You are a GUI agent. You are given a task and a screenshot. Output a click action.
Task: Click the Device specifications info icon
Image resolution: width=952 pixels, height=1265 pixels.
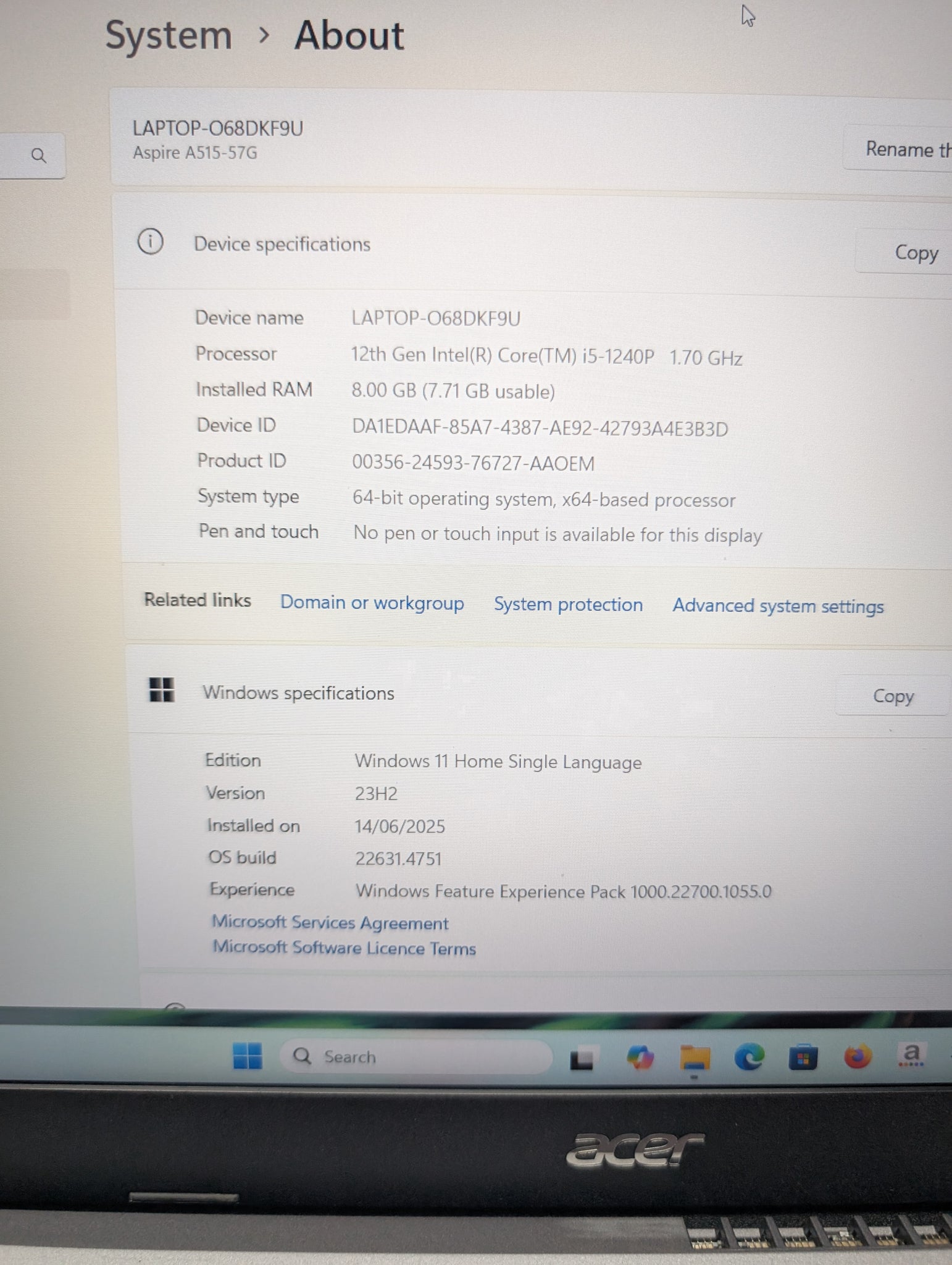coord(150,242)
